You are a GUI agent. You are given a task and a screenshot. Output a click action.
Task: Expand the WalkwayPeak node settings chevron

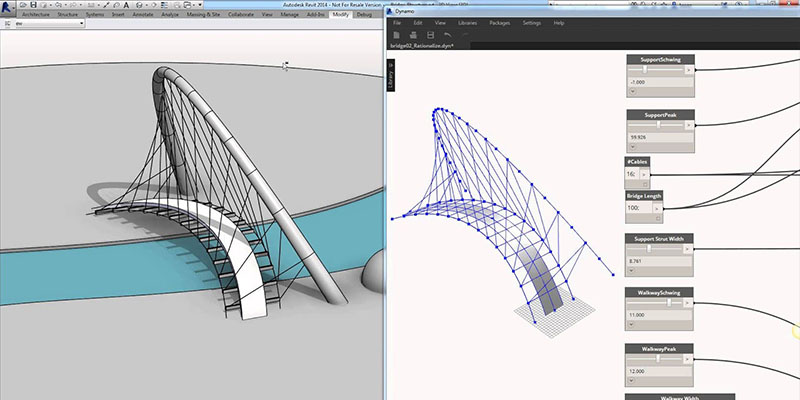tap(632, 380)
